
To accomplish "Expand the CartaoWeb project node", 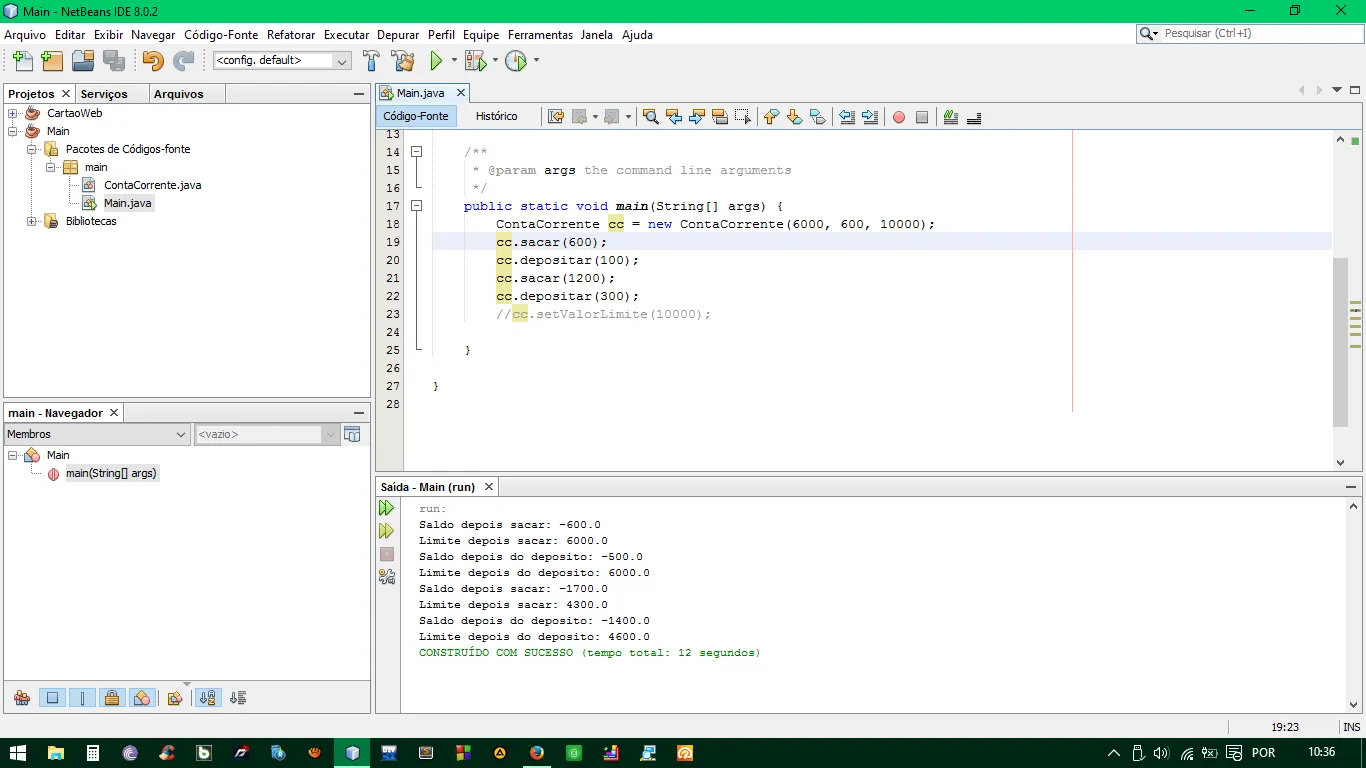I will point(13,113).
